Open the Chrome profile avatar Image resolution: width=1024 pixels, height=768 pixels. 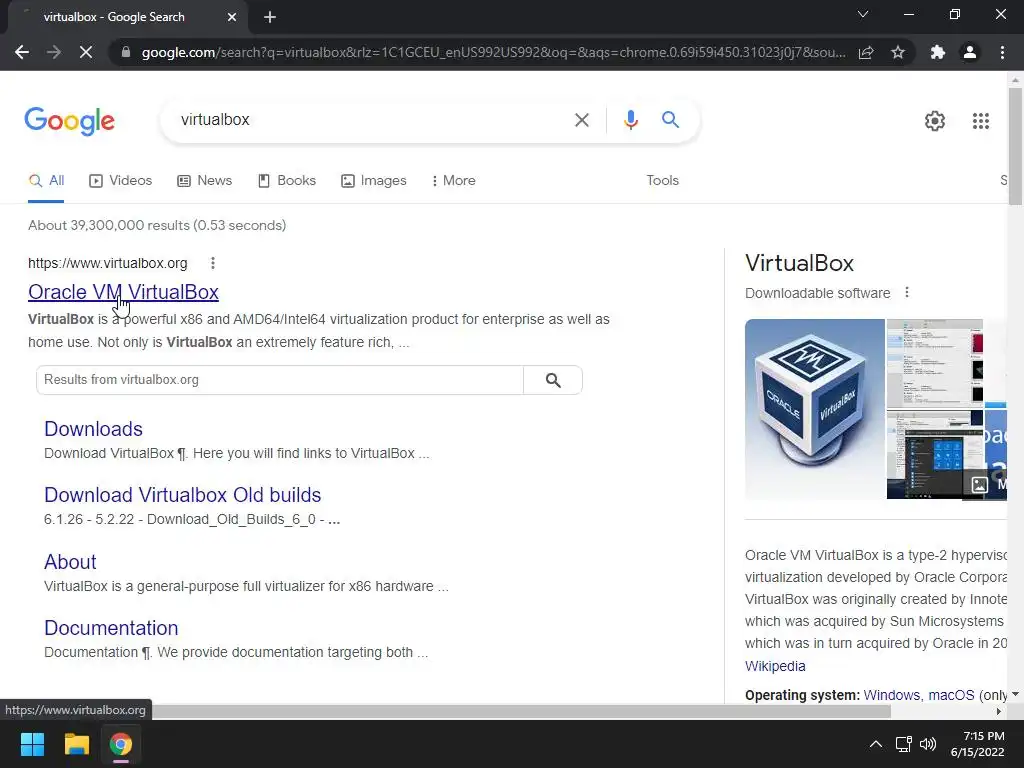[970, 52]
